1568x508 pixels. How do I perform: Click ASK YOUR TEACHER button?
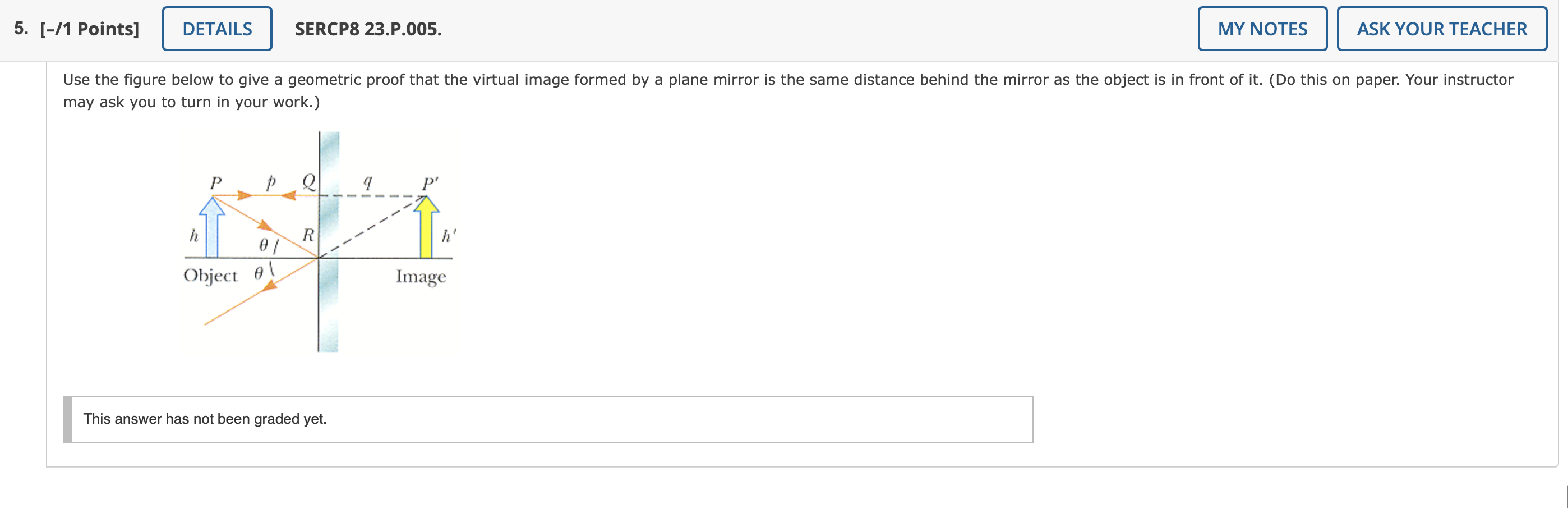coord(1441,29)
